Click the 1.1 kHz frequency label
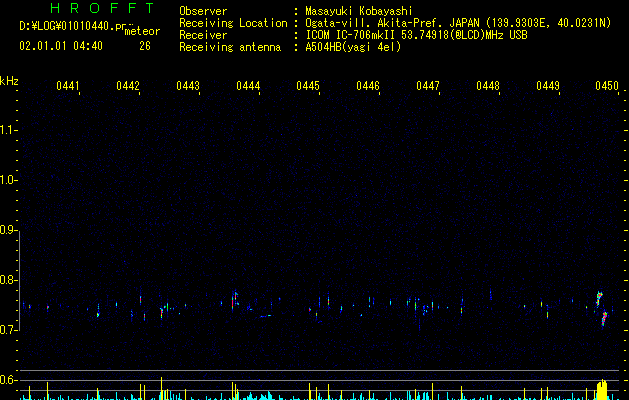 (x=8, y=130)
